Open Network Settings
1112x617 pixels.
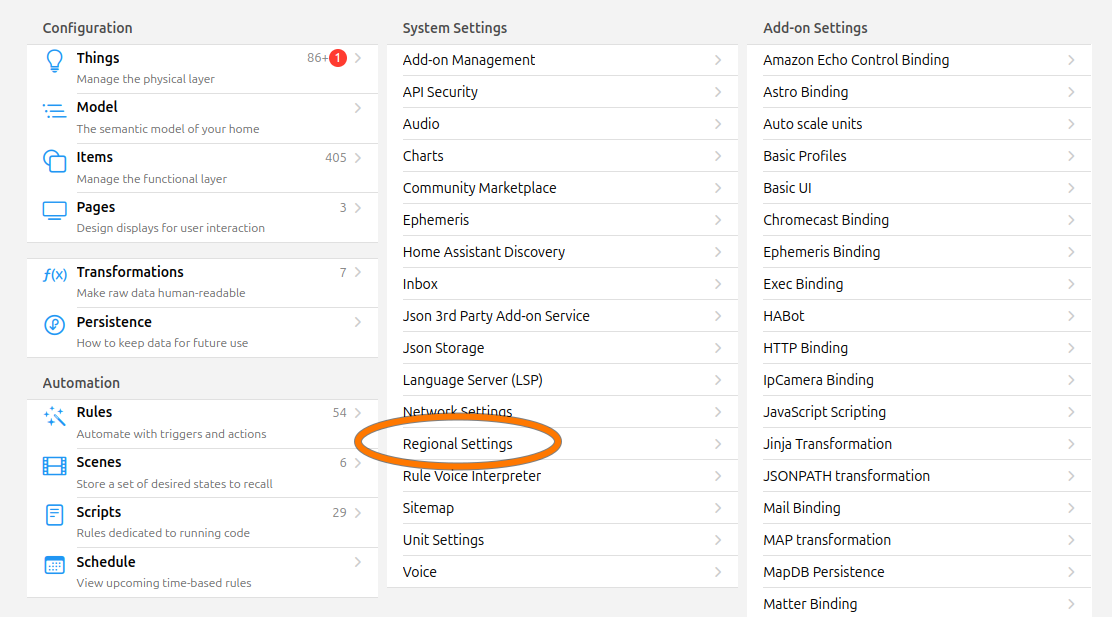click(x=562, y=412)
